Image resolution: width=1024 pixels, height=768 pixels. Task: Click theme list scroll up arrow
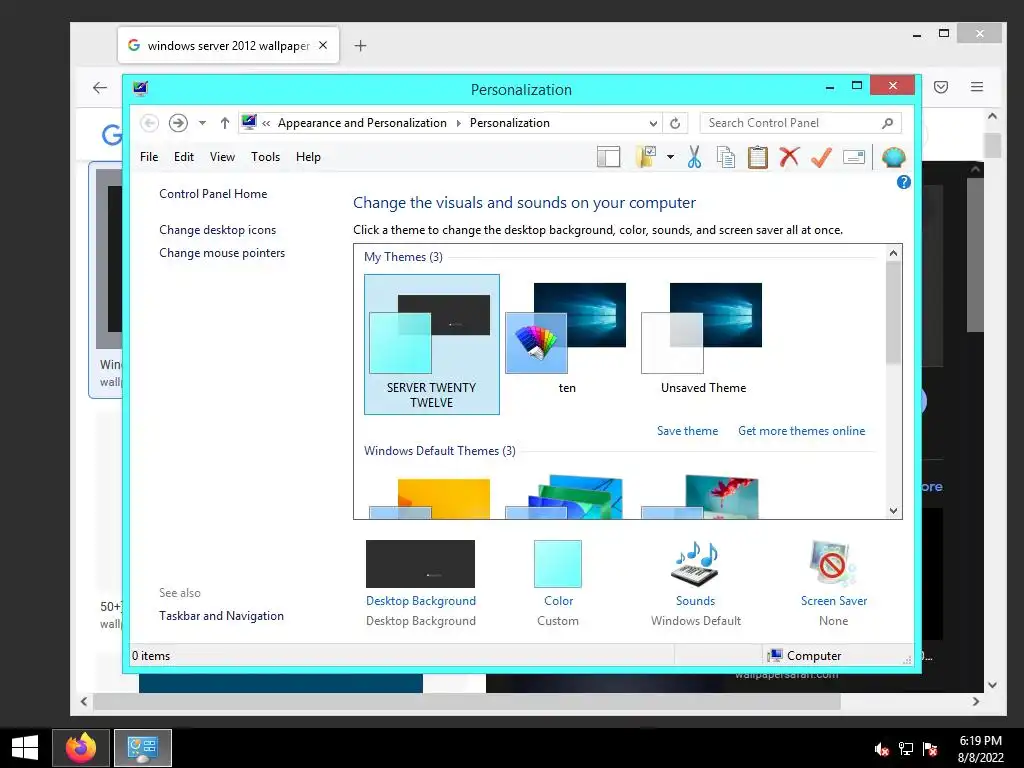point(893,253)
